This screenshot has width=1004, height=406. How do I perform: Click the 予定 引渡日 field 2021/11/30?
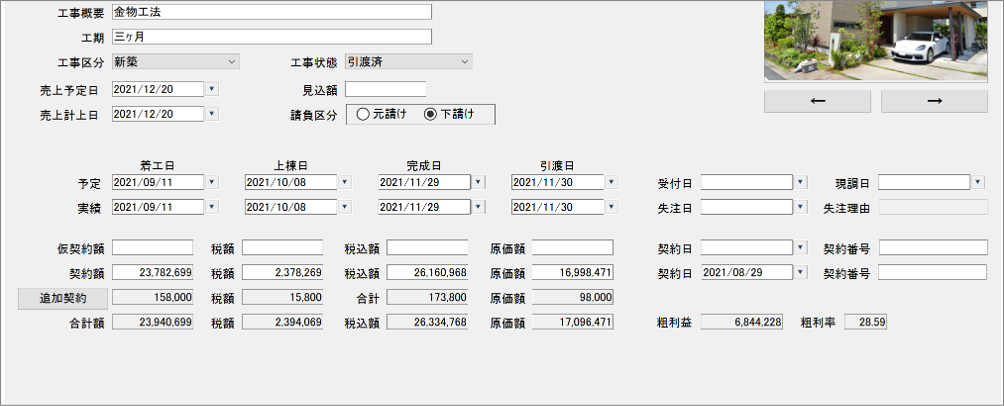point(558,183)
